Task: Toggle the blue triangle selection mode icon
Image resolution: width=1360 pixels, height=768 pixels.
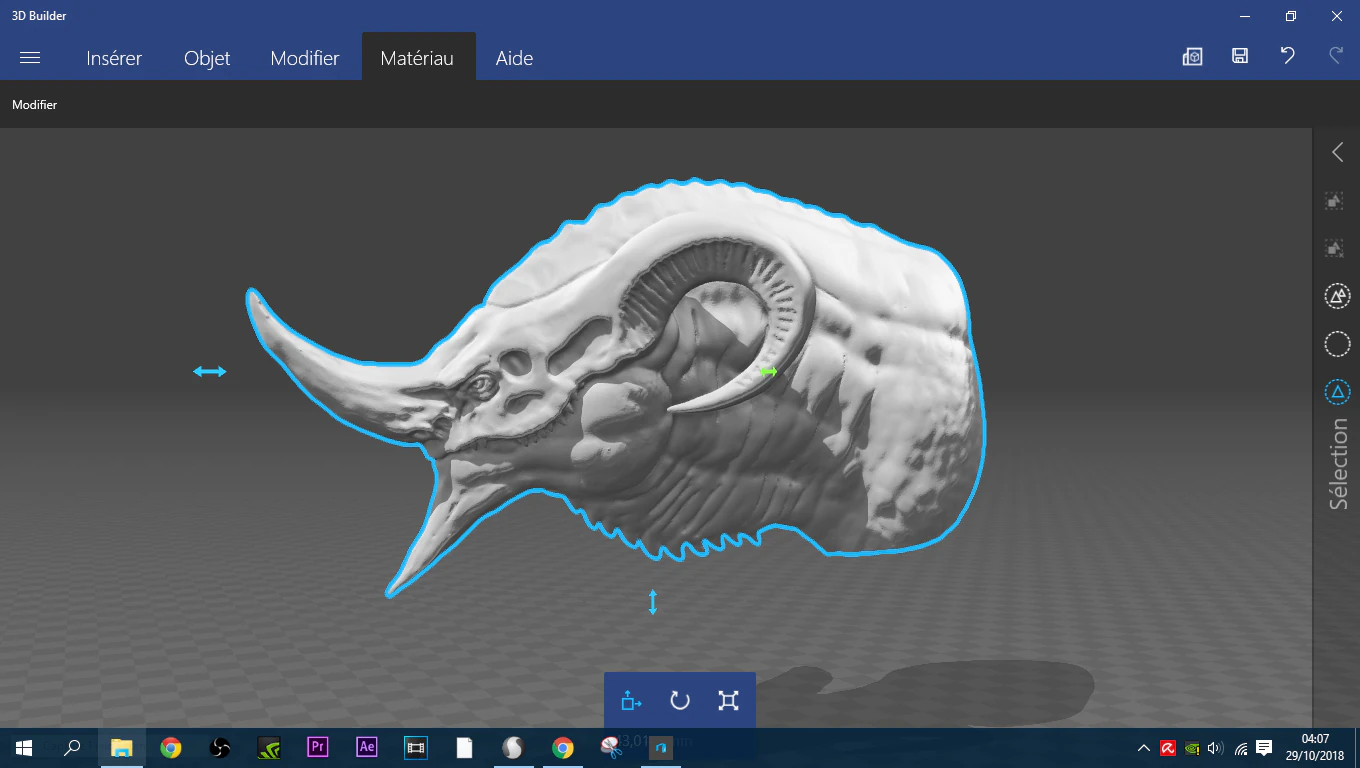Action: point(1337,391)
